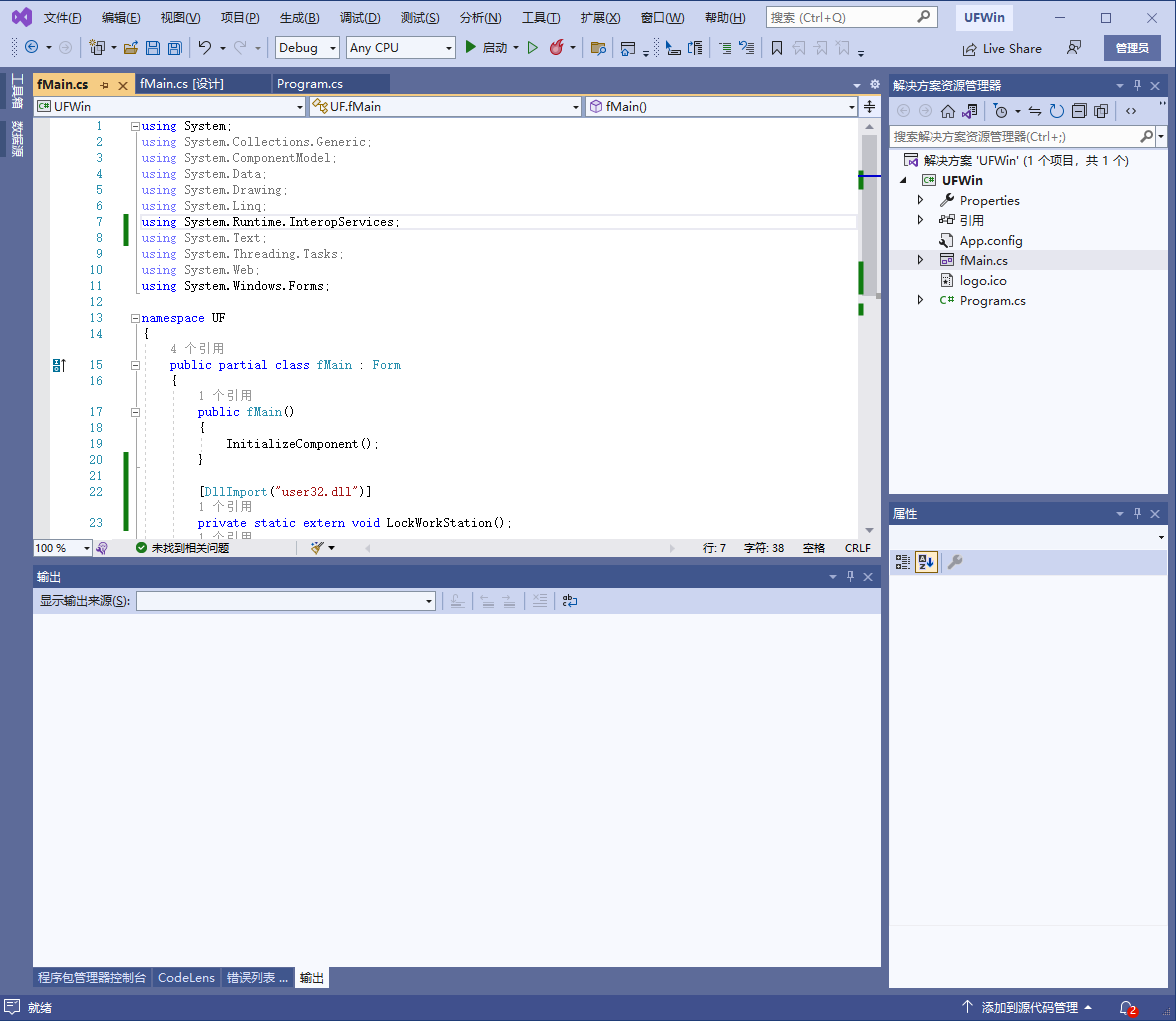Start without debugging hollow play icon
Image resolution: width=1176 pixels, height=1021 pixels.
coord(532,47)
